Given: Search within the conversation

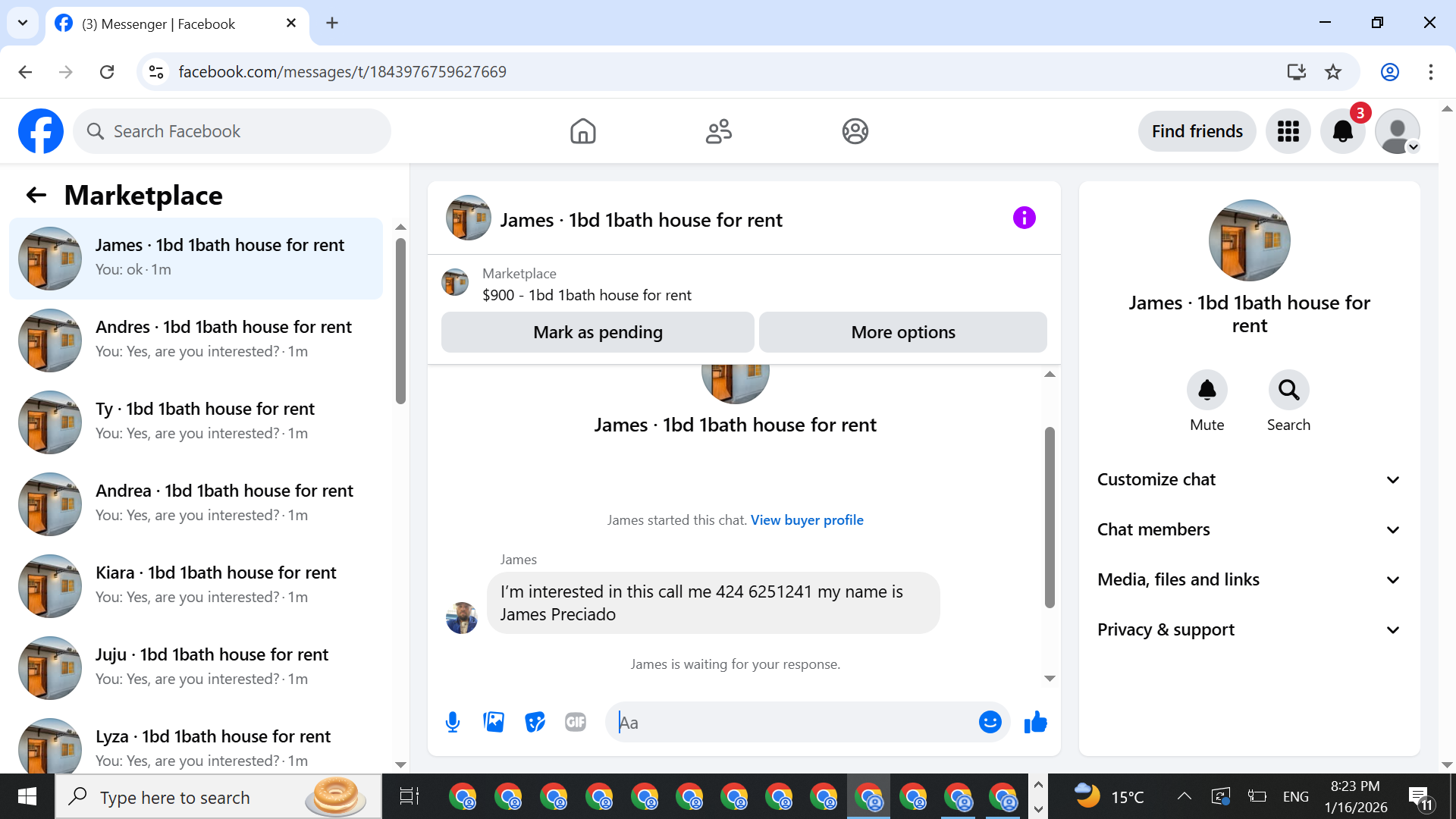Looking at the screenshot, I should click(1288, 391).
